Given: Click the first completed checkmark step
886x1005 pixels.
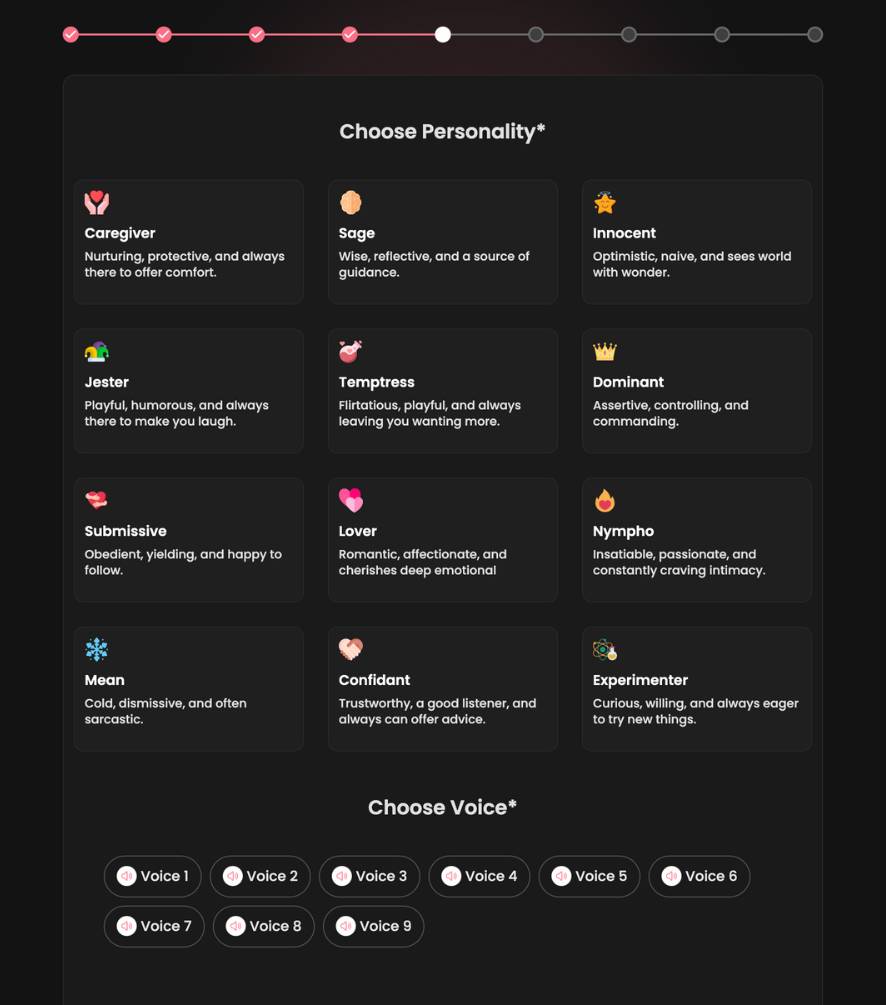Looking at the screenshot, I should click(70, 34).
